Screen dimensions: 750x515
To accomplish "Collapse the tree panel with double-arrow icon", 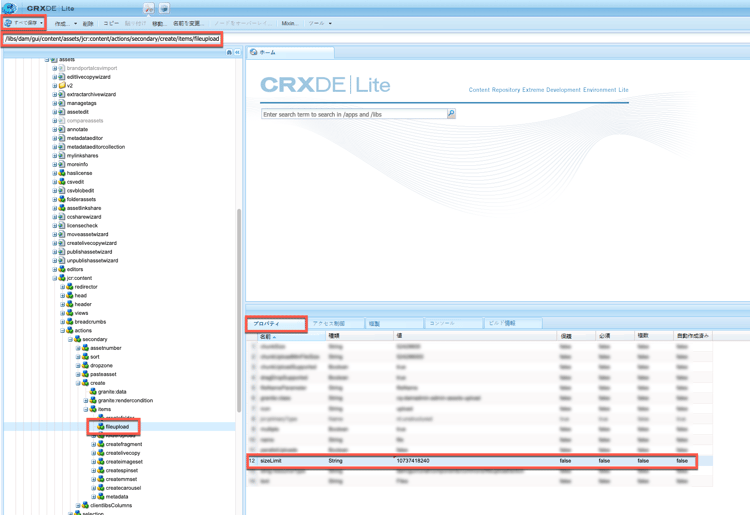I will [x=237, y=52].
